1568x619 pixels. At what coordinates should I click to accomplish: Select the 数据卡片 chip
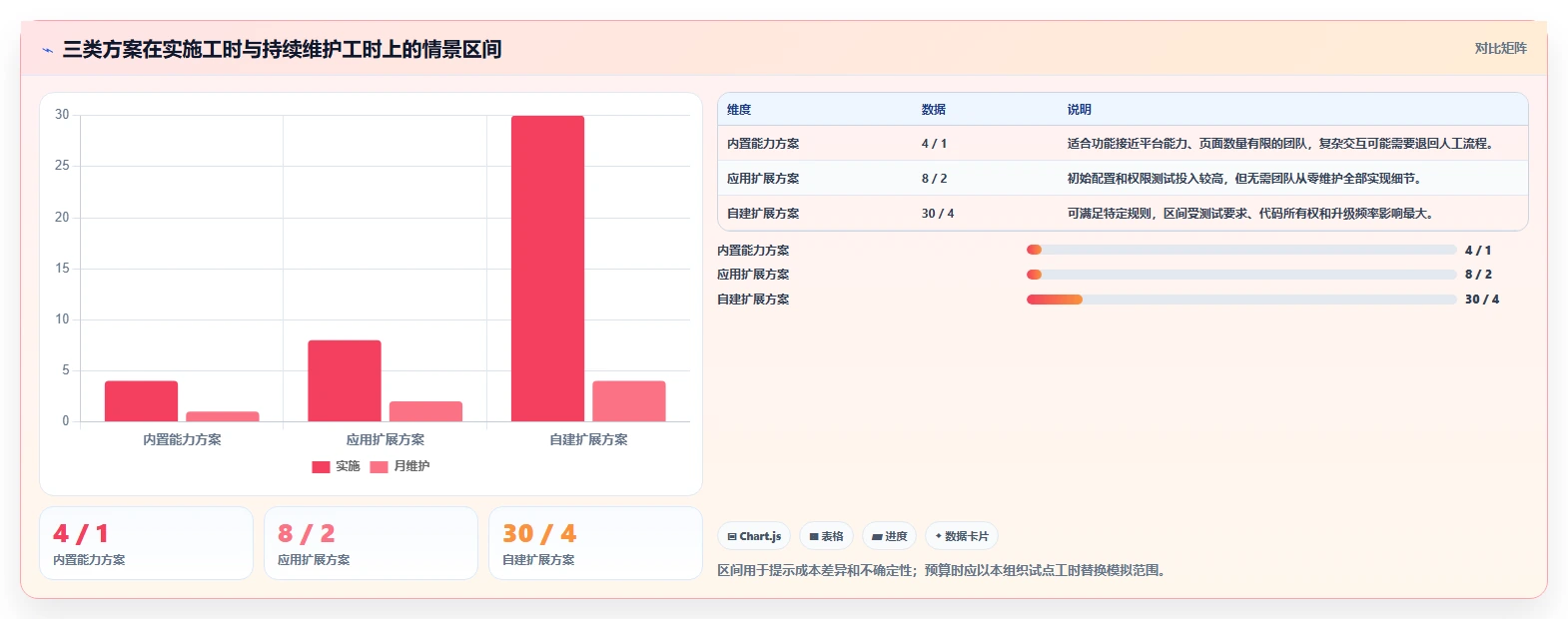[961, 536]
